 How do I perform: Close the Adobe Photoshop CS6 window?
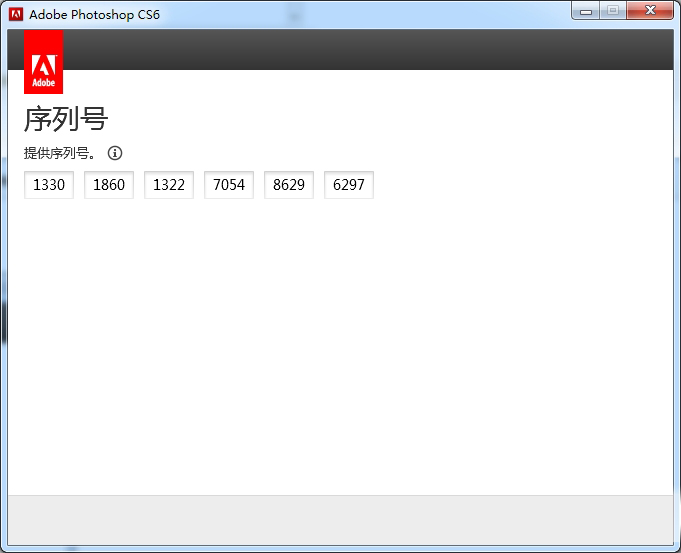pos(650,11)
